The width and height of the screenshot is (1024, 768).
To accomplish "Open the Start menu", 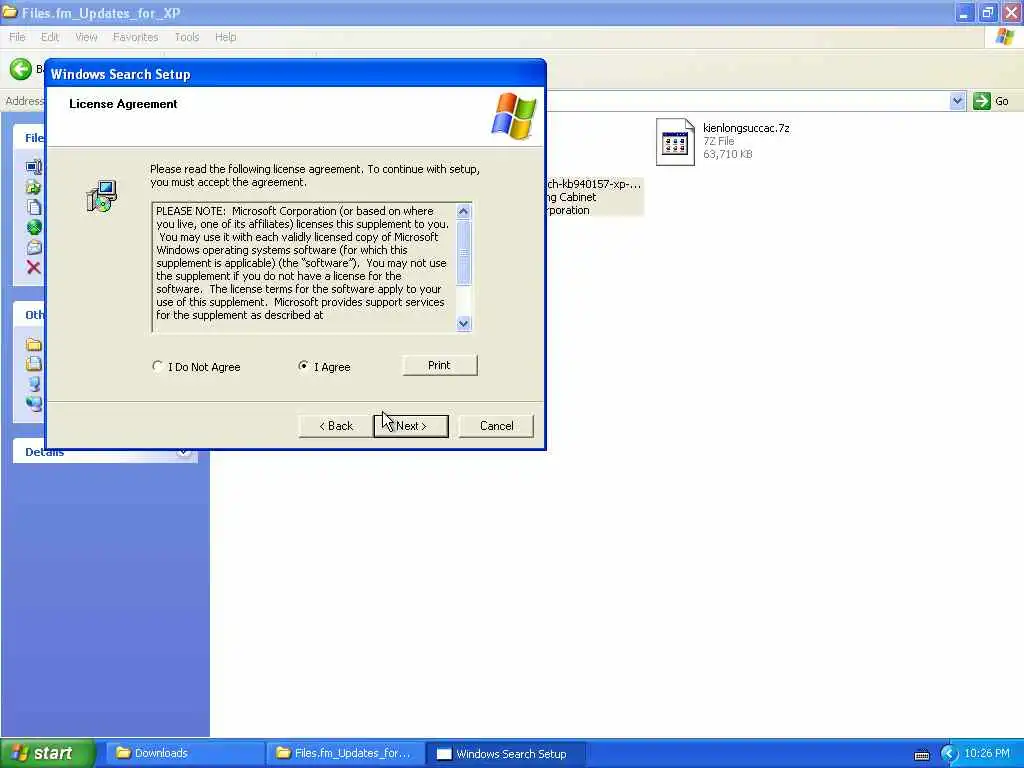I will [x=47, y=754].
